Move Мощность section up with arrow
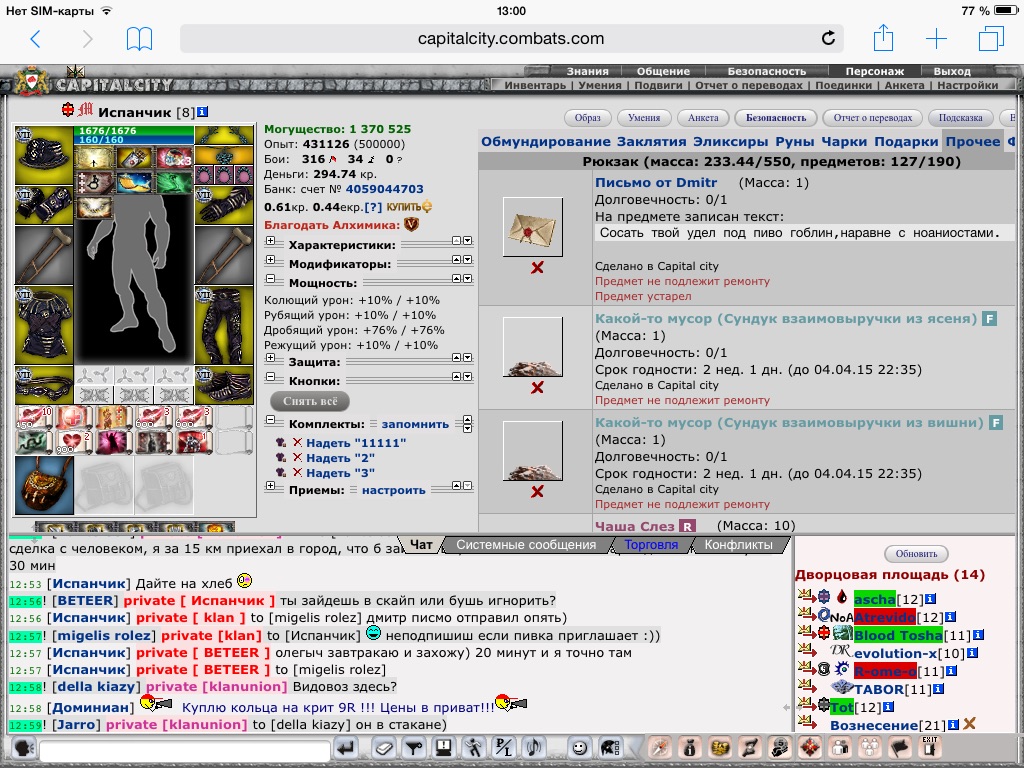1024x768 pixels. [456, 279]
